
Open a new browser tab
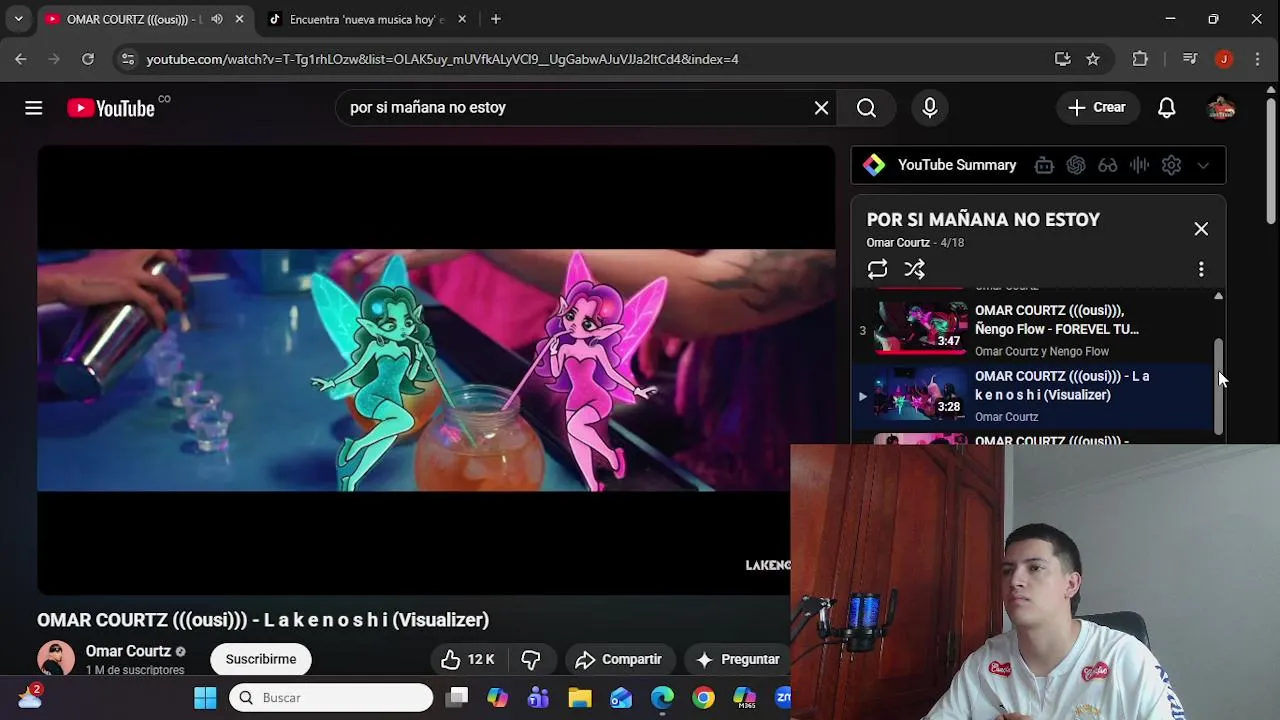(x=495, y=19)
